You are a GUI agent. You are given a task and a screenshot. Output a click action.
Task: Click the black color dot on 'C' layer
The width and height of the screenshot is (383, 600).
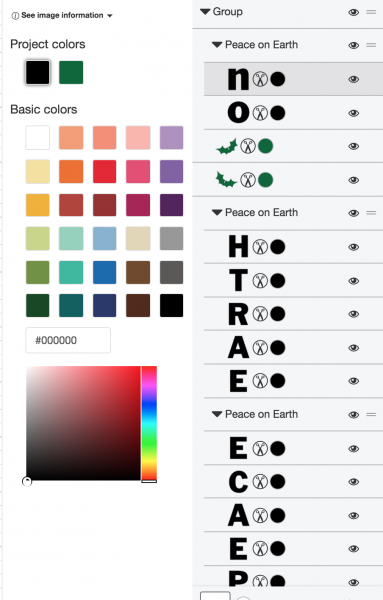click(x=278, y=482)
